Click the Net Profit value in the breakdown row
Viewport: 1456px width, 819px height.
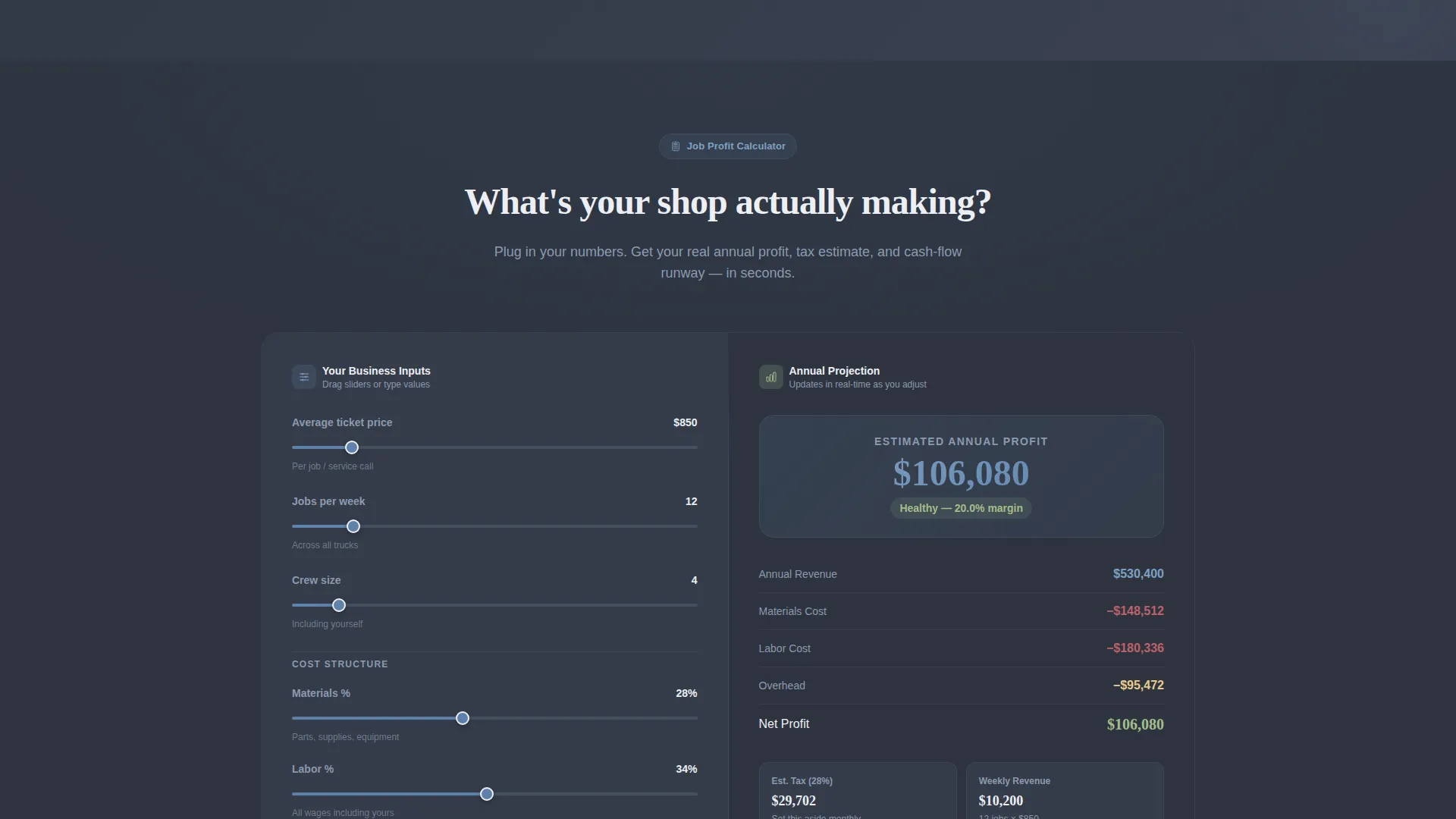point(1134,725)
